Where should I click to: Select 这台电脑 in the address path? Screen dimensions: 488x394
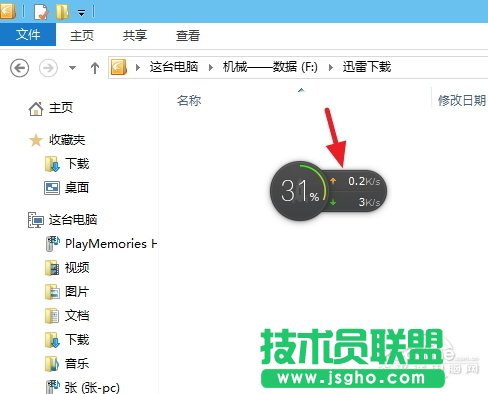coord(174,67)
